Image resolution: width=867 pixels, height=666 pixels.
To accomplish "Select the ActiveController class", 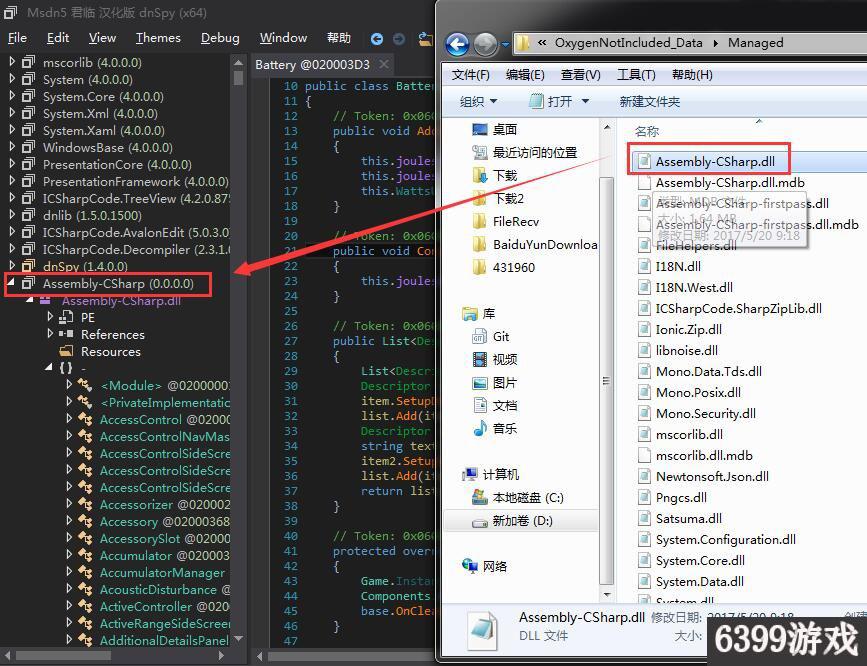I will click(145, 606).
